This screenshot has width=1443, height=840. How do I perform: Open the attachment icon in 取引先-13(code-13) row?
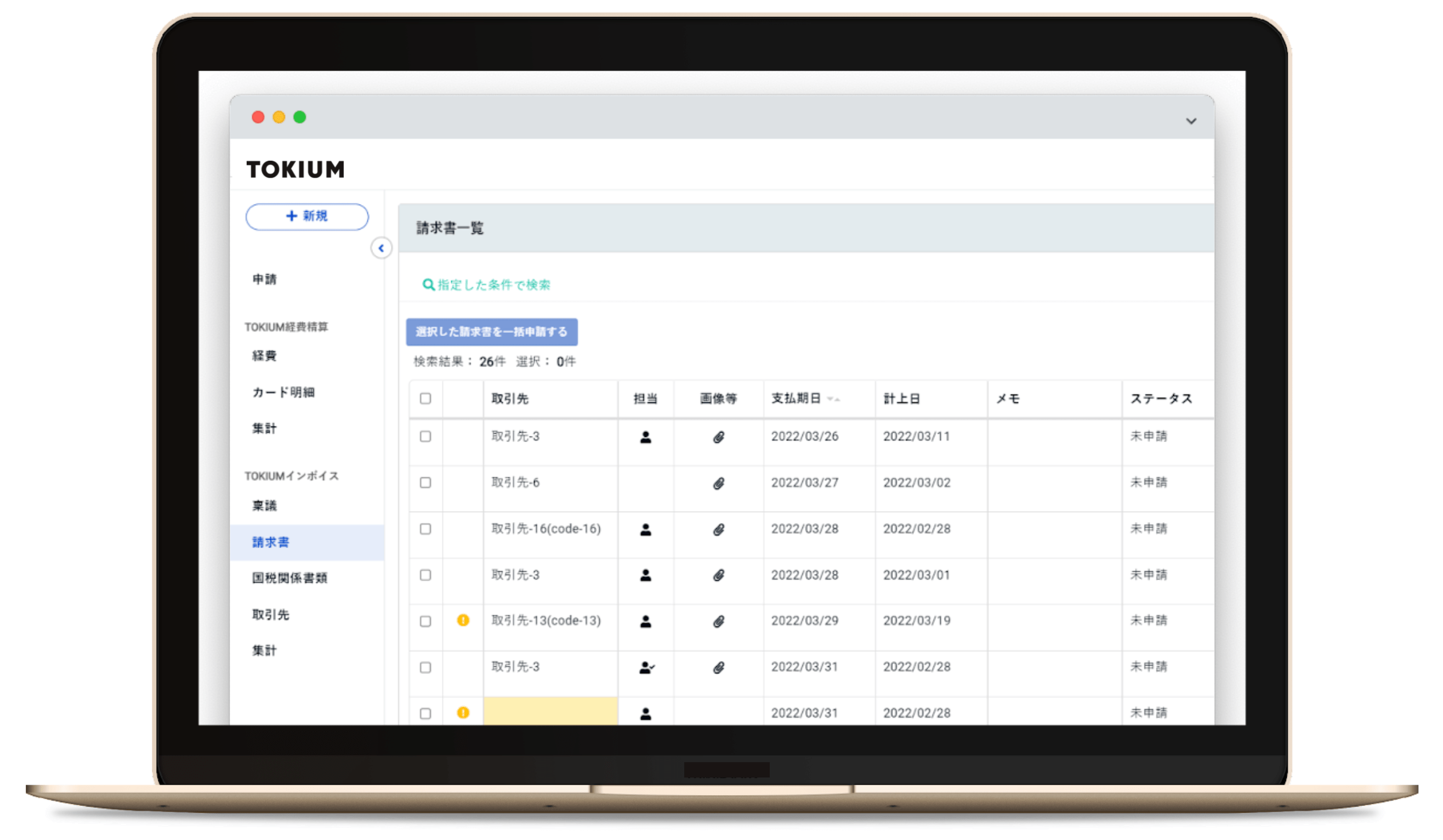719,621
